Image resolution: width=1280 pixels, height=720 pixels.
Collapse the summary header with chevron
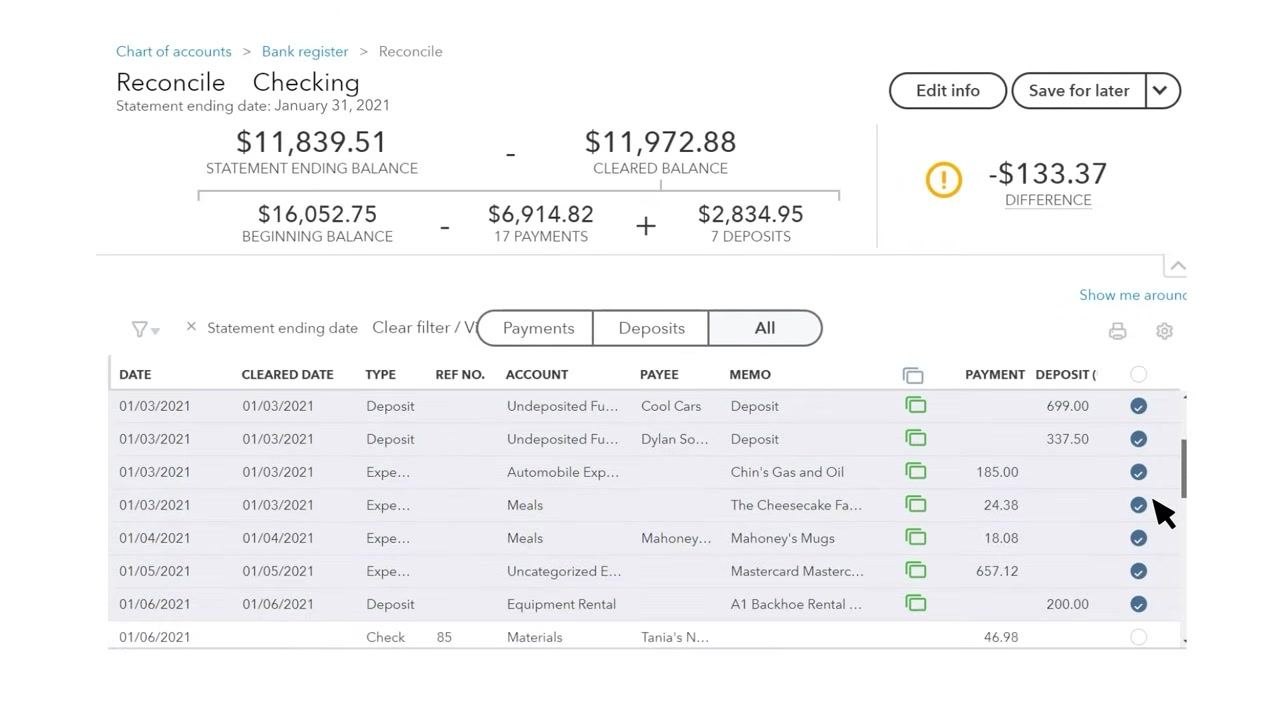coord(1177,266)
